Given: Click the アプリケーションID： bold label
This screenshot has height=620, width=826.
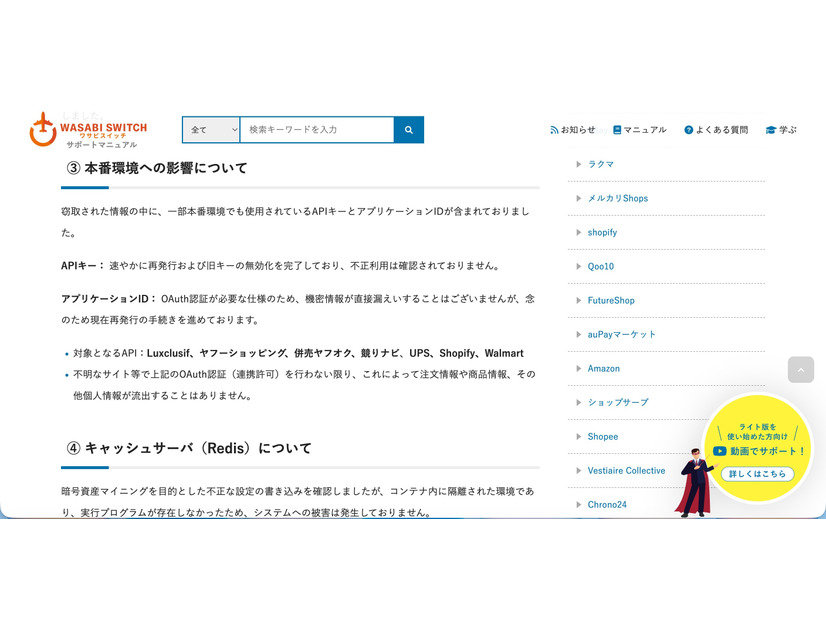Looking at the screenshot, I should click(x=109, y=299).
